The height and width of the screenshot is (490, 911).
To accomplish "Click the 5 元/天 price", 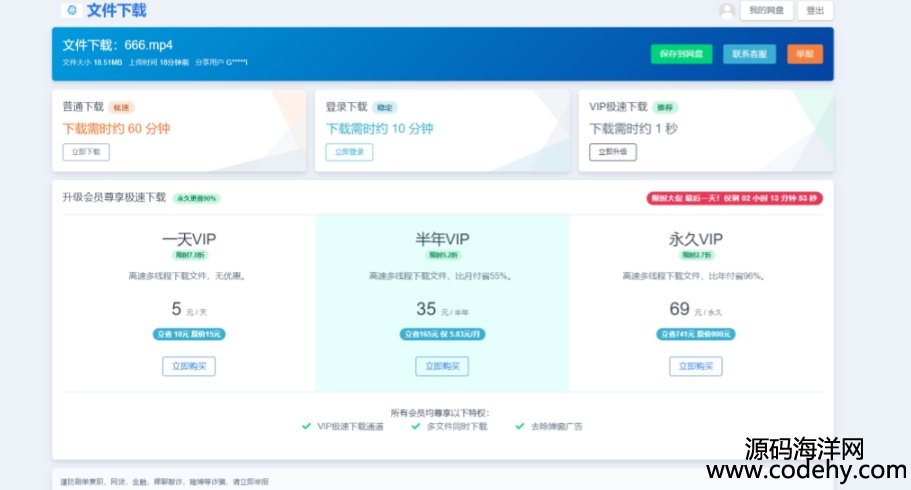I will (189, 309).
